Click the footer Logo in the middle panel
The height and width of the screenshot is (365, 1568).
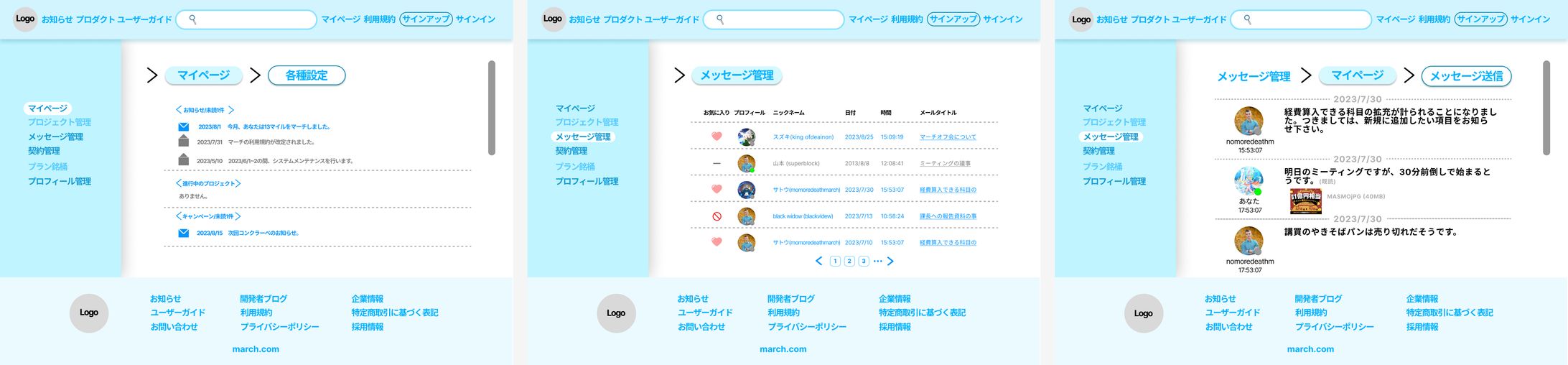point(616,313)
